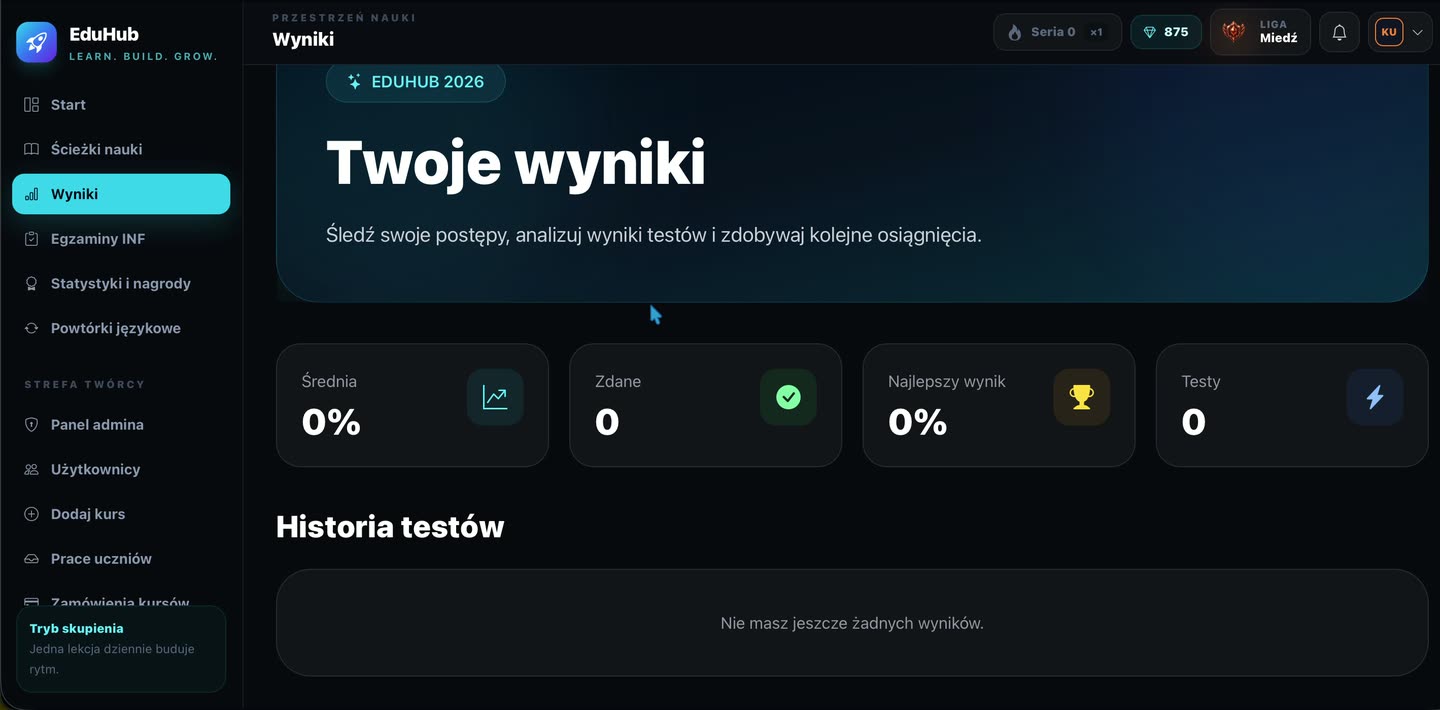Open the Liga Miedź badge
Screen dimensions: 1440x710
[x=1260, y=32]
